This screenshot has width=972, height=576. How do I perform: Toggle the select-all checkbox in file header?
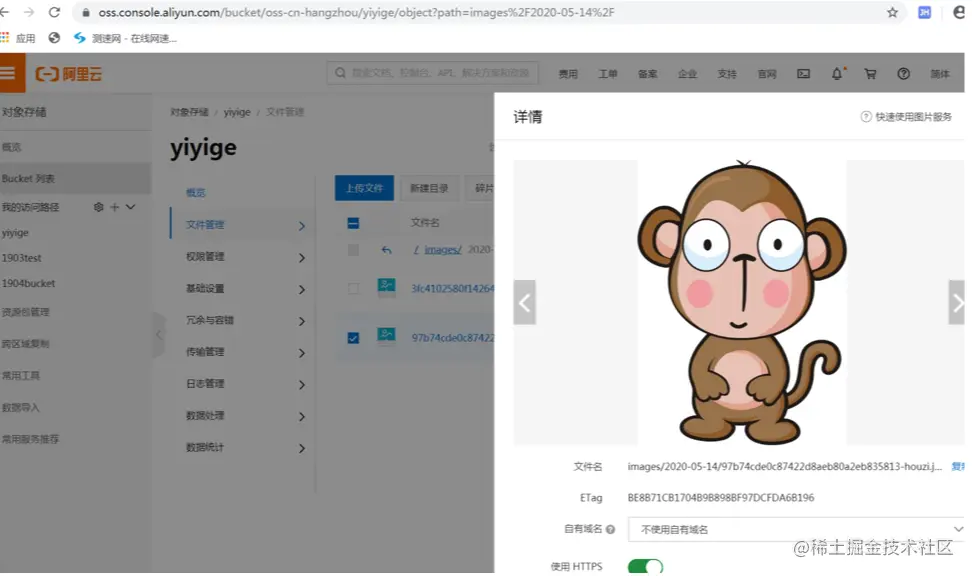point(353,223)
